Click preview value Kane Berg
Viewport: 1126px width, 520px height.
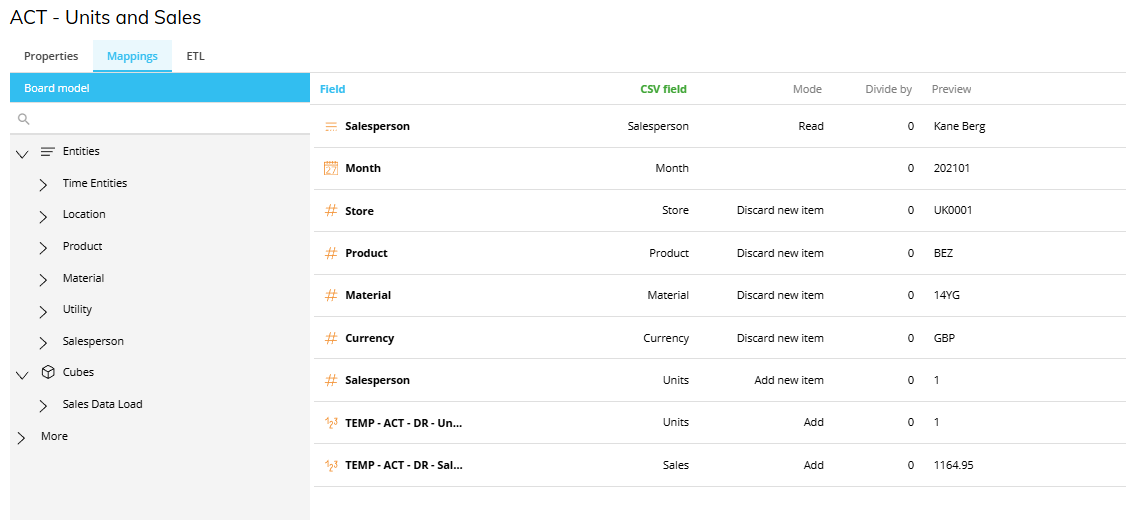click(959, 126)
